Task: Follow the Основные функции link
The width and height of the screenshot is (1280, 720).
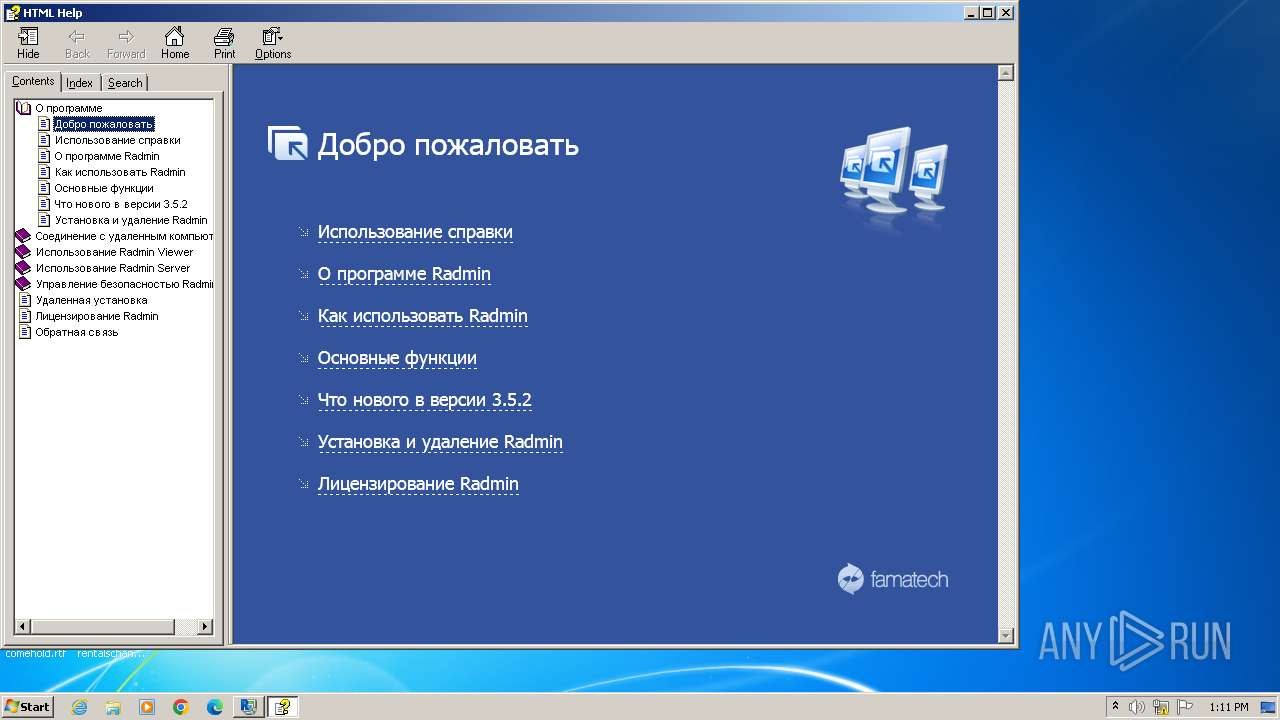Action: (397, 358)
